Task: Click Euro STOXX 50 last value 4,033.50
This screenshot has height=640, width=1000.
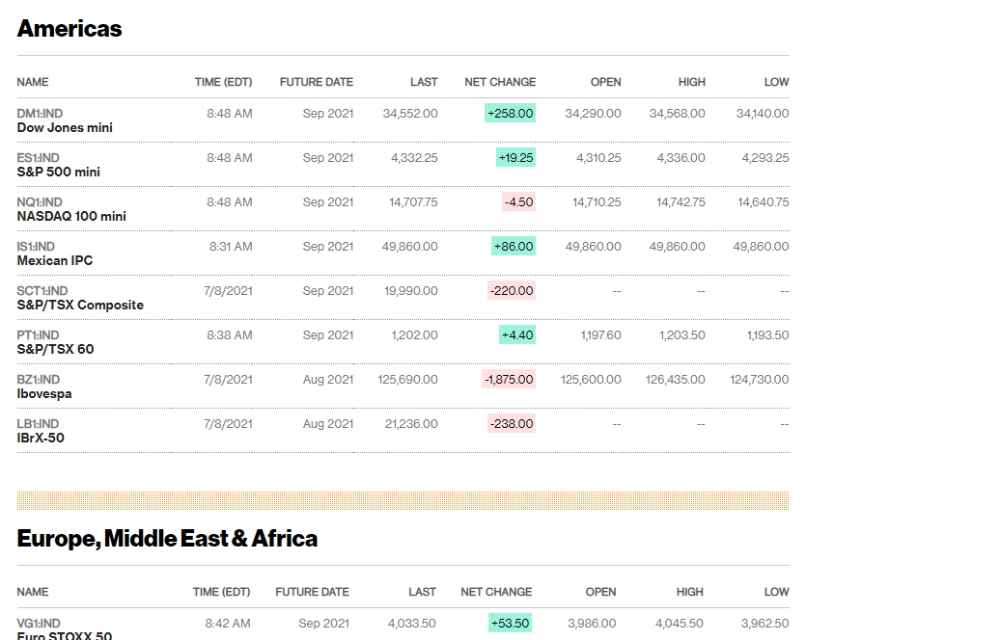Action: coord(412,623)
